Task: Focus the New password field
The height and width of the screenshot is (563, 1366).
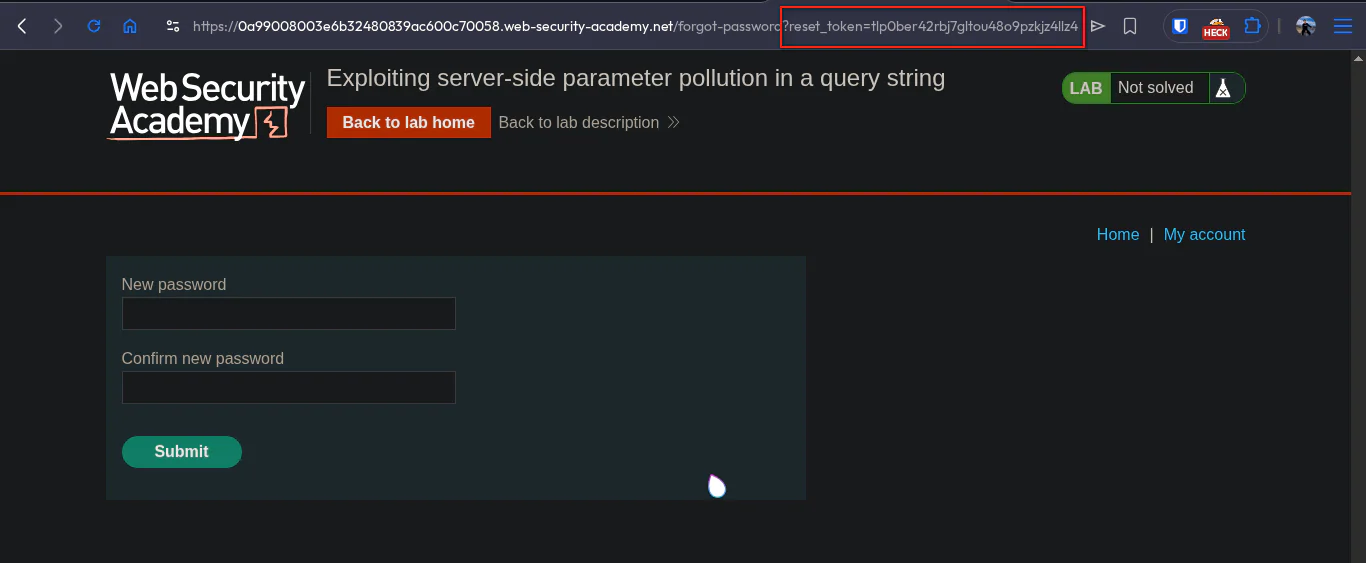Action: 289,313
